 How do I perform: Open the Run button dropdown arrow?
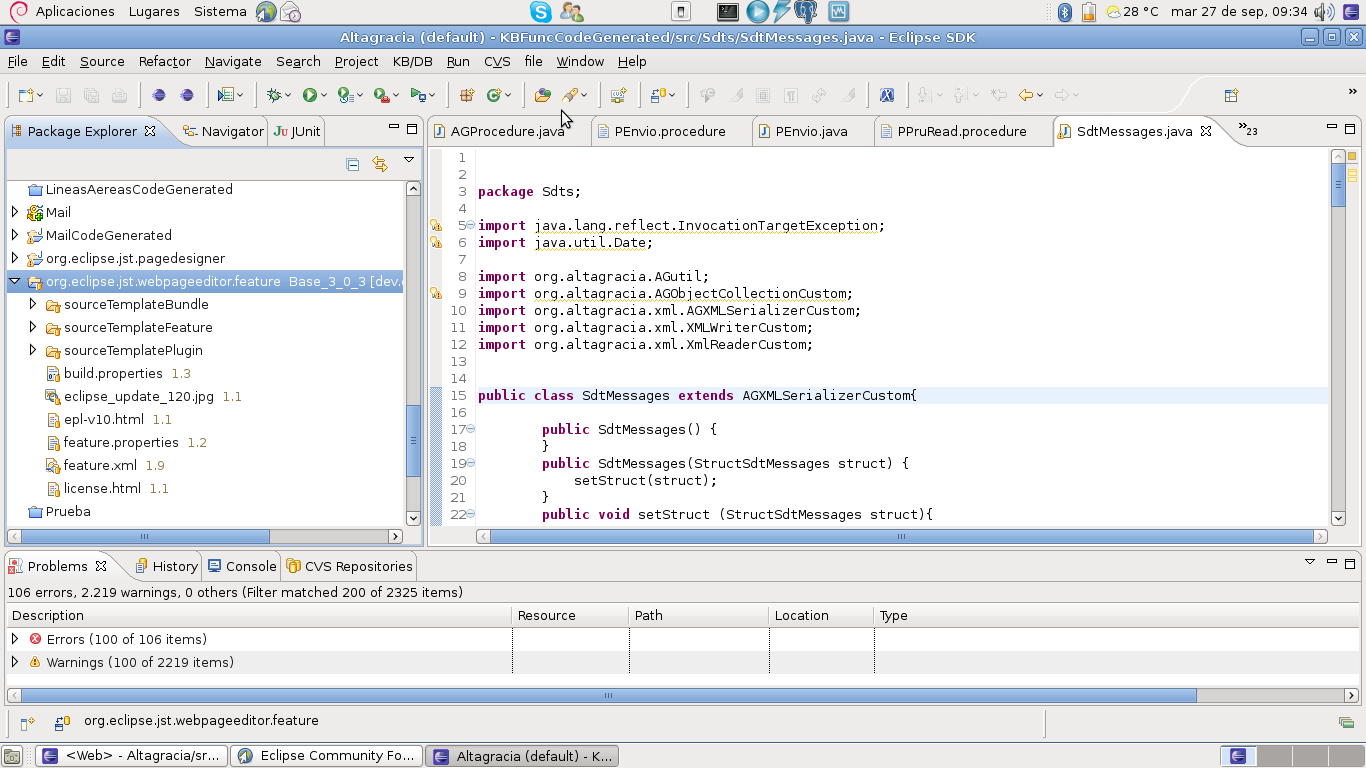pyautogui.click(x=325, y=96)
